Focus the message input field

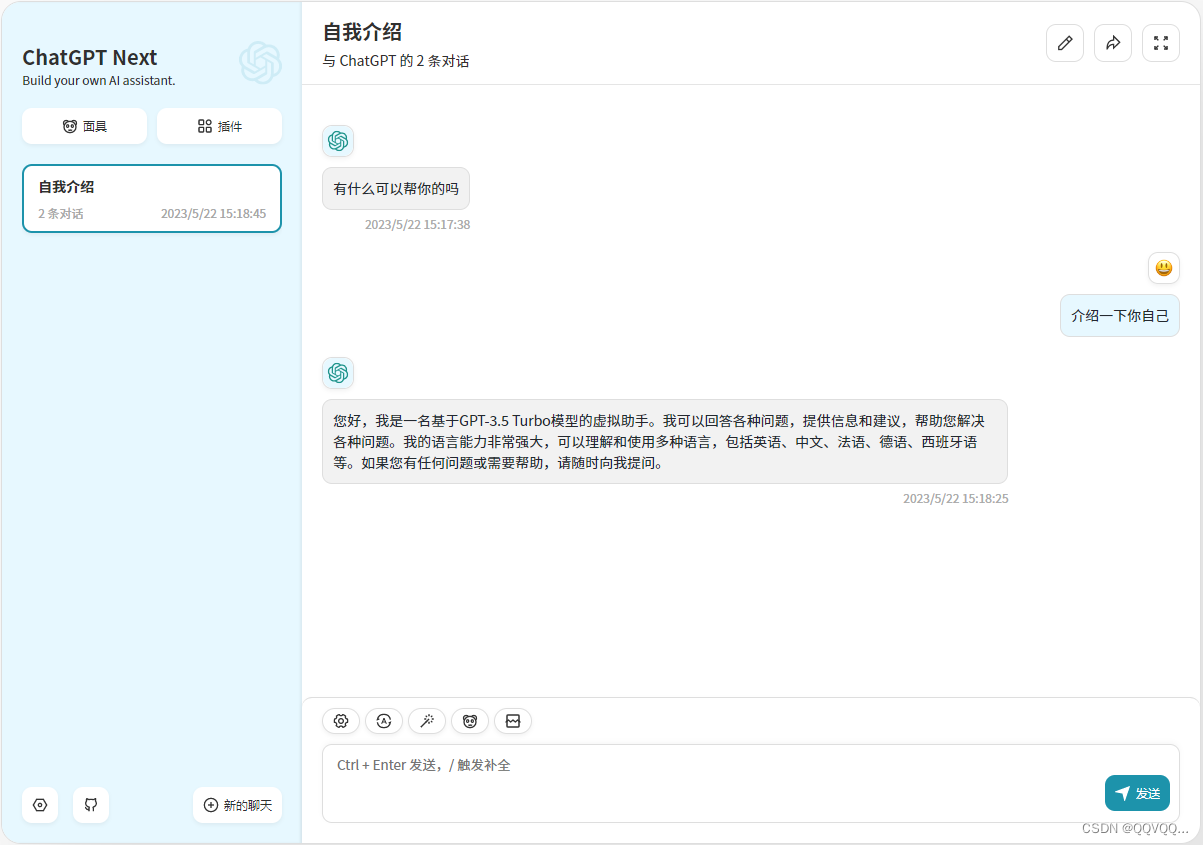(x=751, y=783)
